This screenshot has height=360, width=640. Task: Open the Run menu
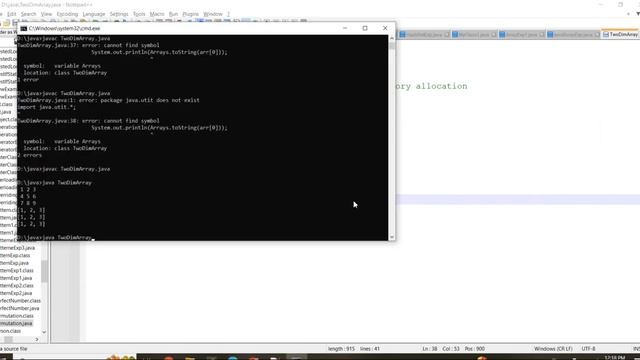click(x=173, y=14)
